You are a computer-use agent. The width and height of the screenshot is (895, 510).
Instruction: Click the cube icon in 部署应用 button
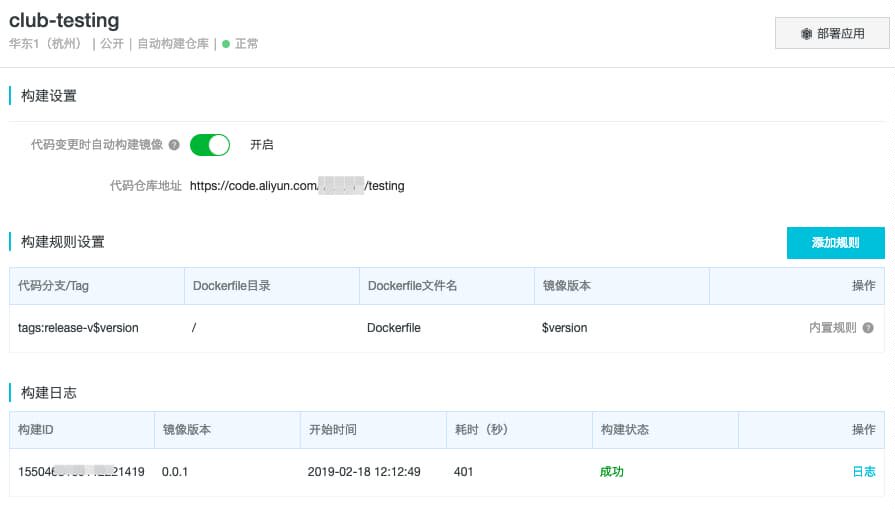806,34
